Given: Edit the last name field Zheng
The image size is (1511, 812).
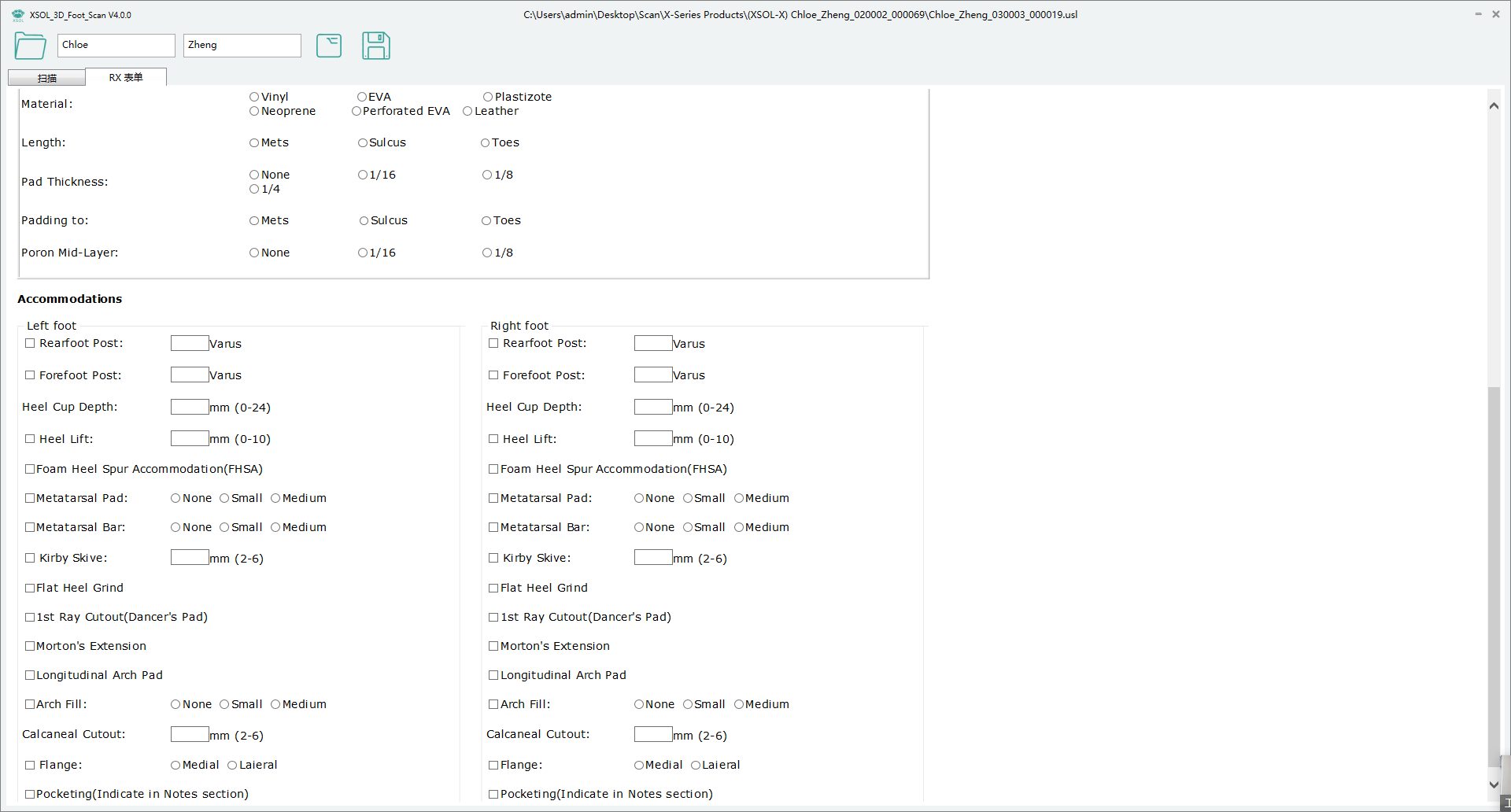Looking at the screenshot, I should [242, 45].
